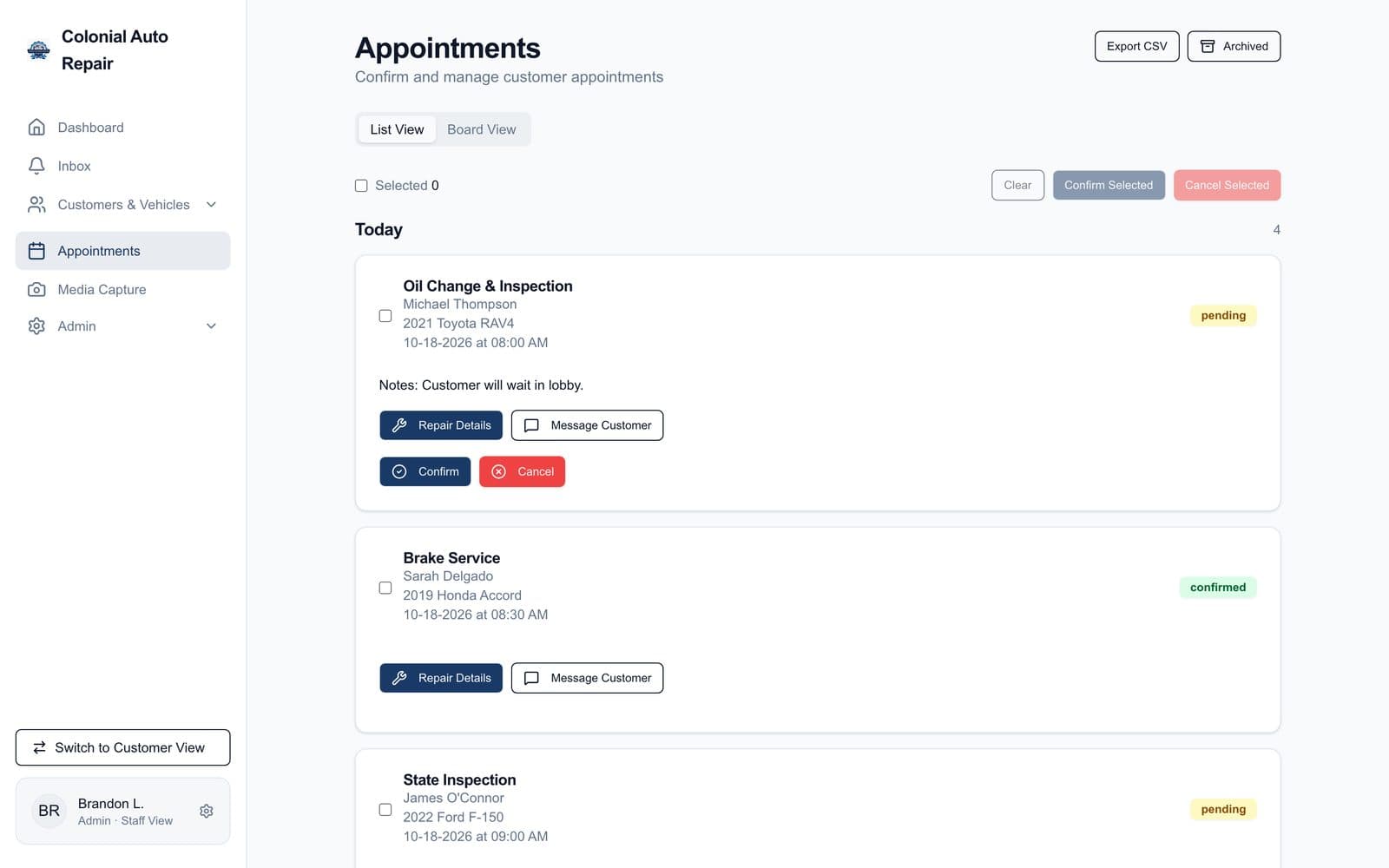Click the notes text about waiting in lobby

point(481,385)
